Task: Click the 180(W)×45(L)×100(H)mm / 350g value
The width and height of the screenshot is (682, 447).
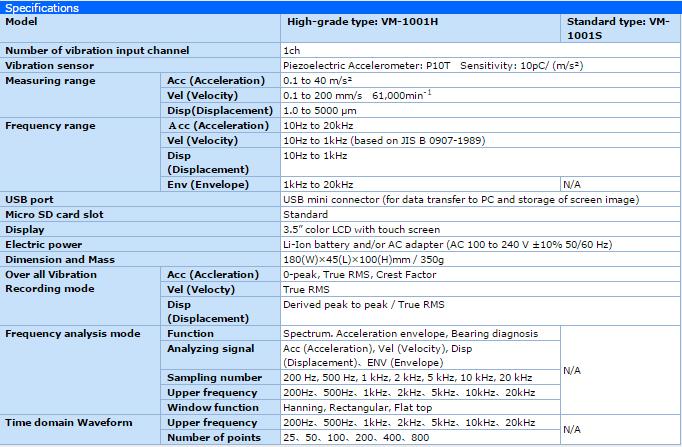Action: 363,260
